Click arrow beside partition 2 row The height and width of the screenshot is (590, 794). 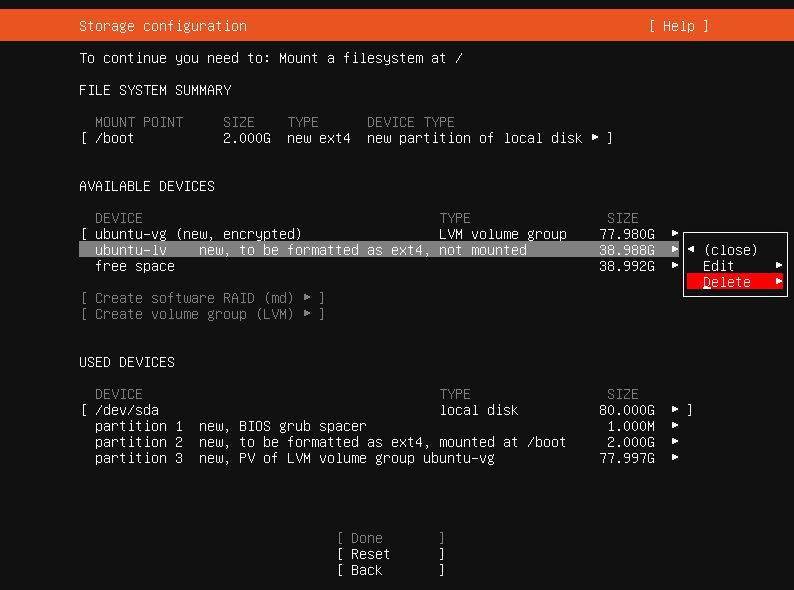click(x=675, y=442)
